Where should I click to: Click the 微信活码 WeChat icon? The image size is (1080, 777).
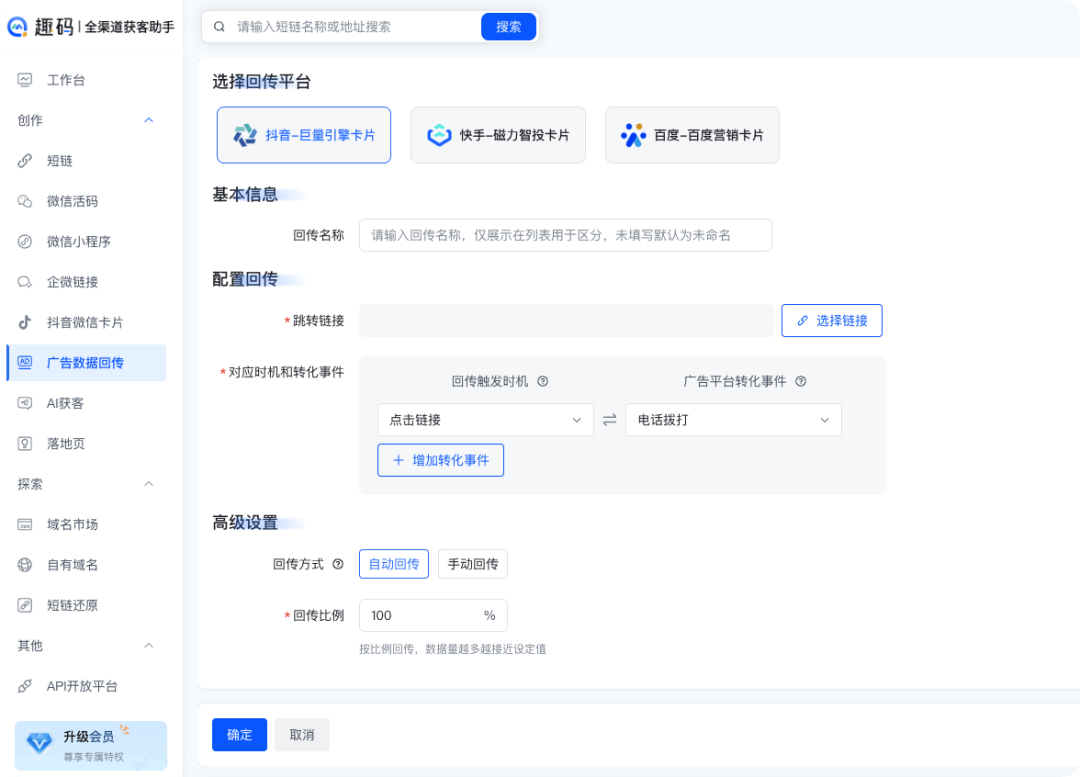[25, 201]
